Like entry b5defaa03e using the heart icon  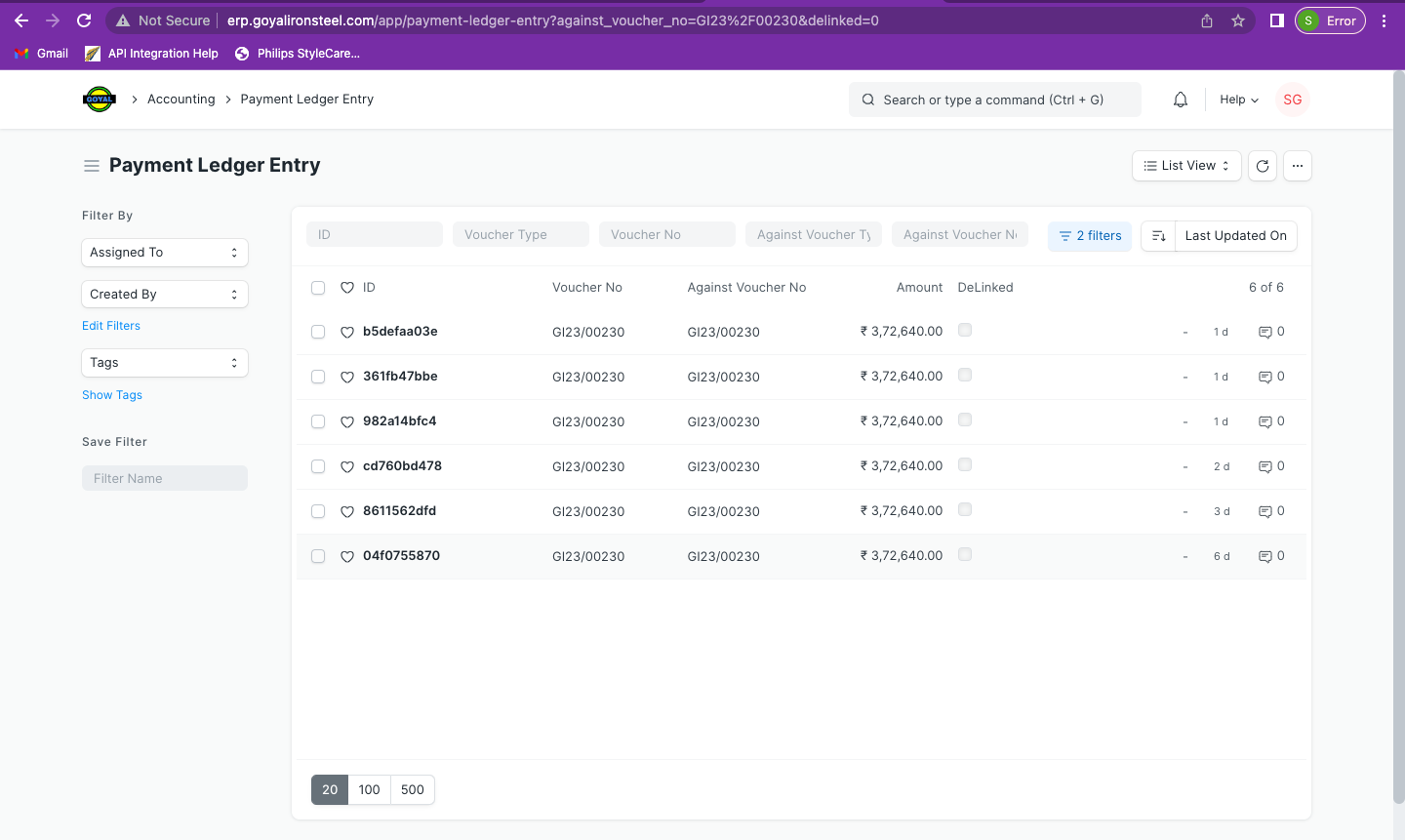click(x=347, y=332)
